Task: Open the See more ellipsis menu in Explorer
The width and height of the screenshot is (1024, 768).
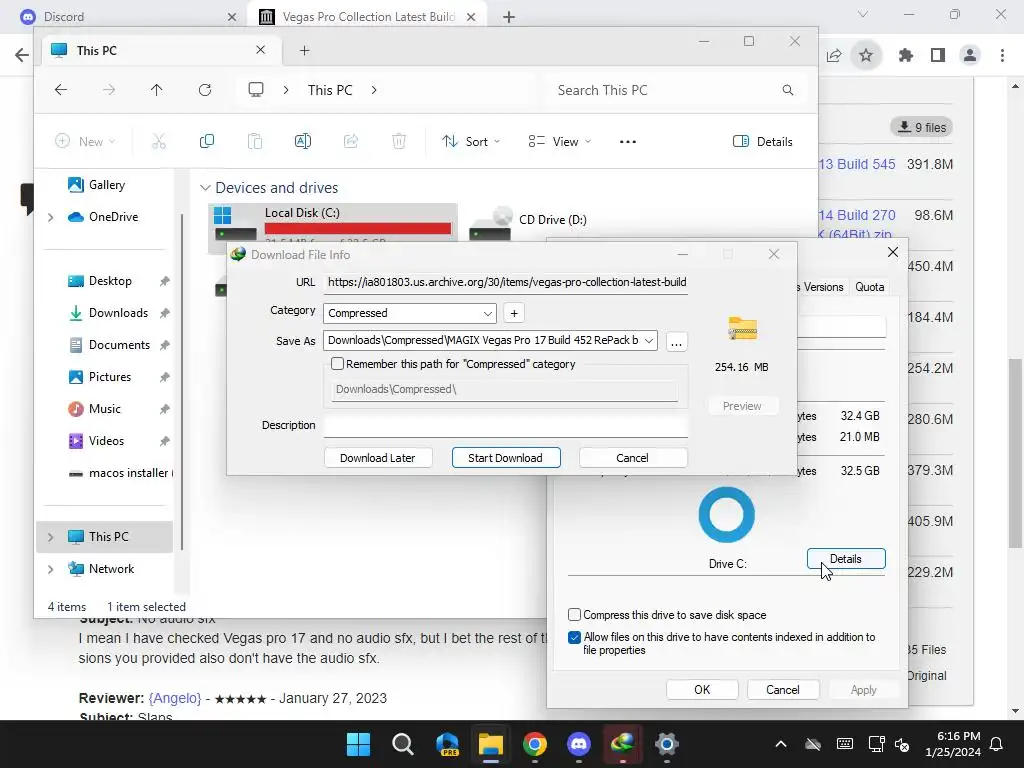Action: click(628, 141)
